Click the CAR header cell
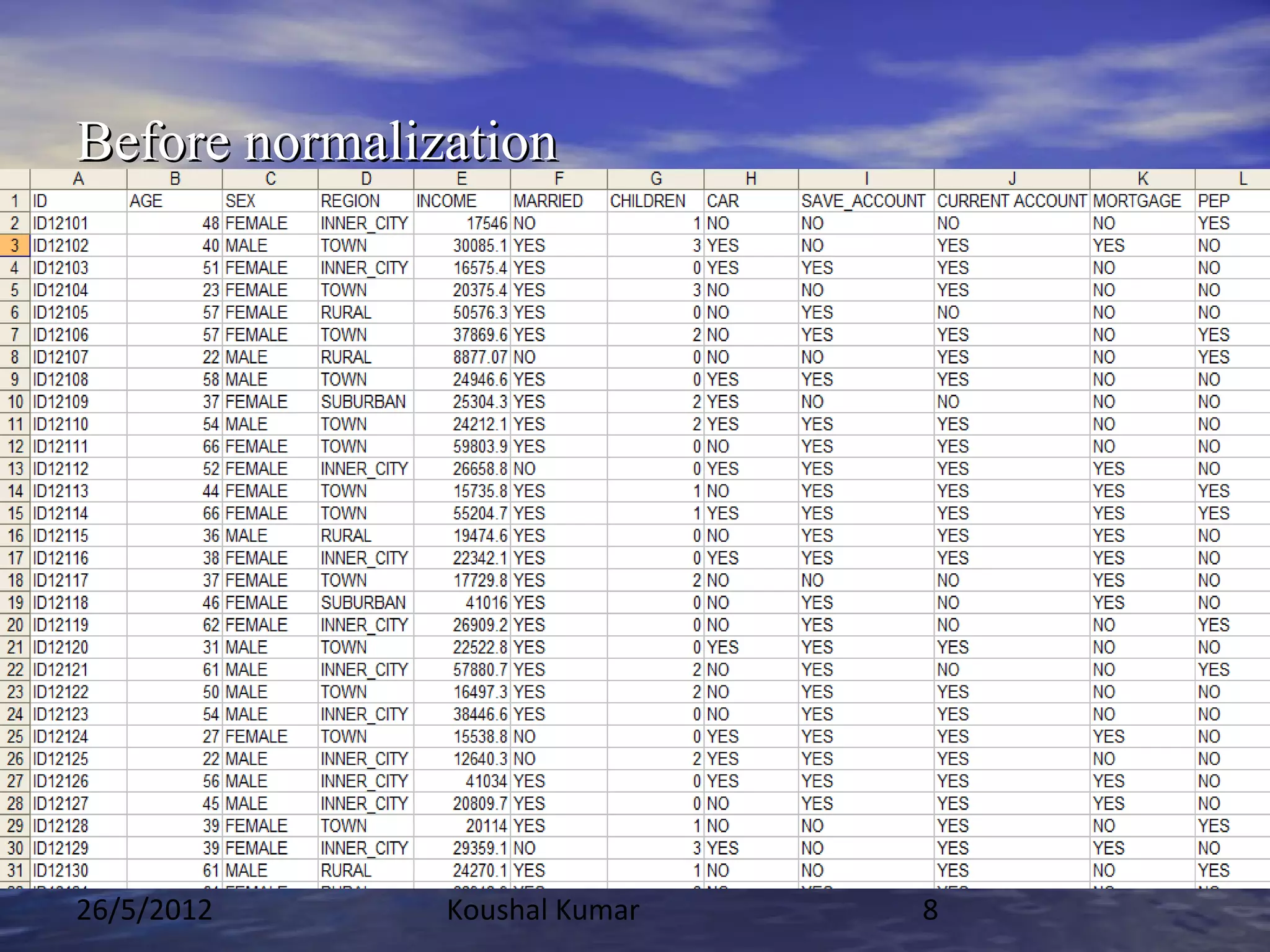 [751, 201]
